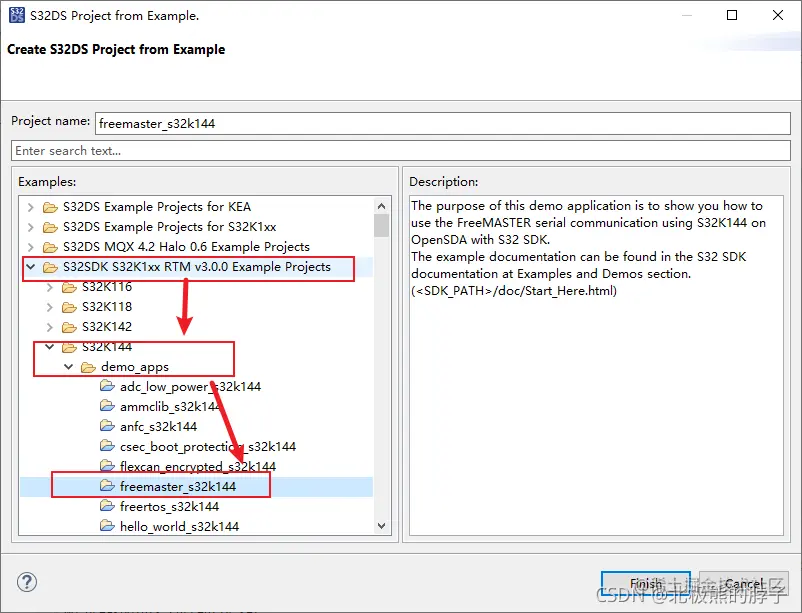Select hello_world_s32k144 example label
This screenshot has width=802, height=613.
(x=180, y=526)
